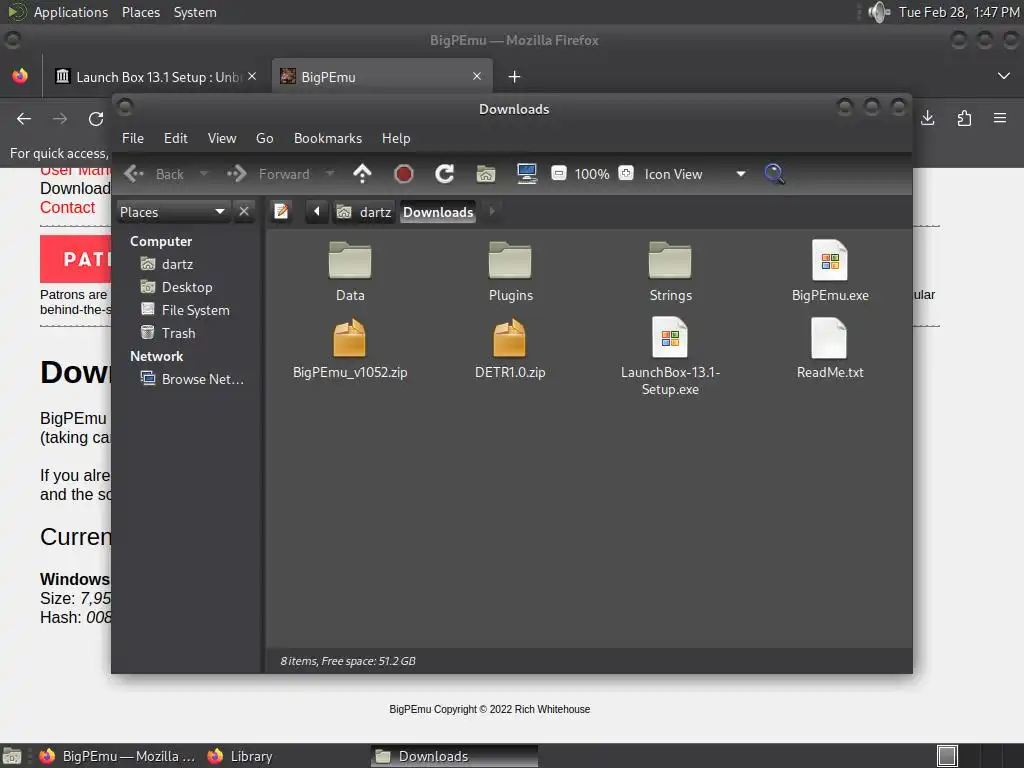Image resolution: width=1024 pixels, height=768 pixels.
Task: Open the Plugins folder
Action: point(510,272)
